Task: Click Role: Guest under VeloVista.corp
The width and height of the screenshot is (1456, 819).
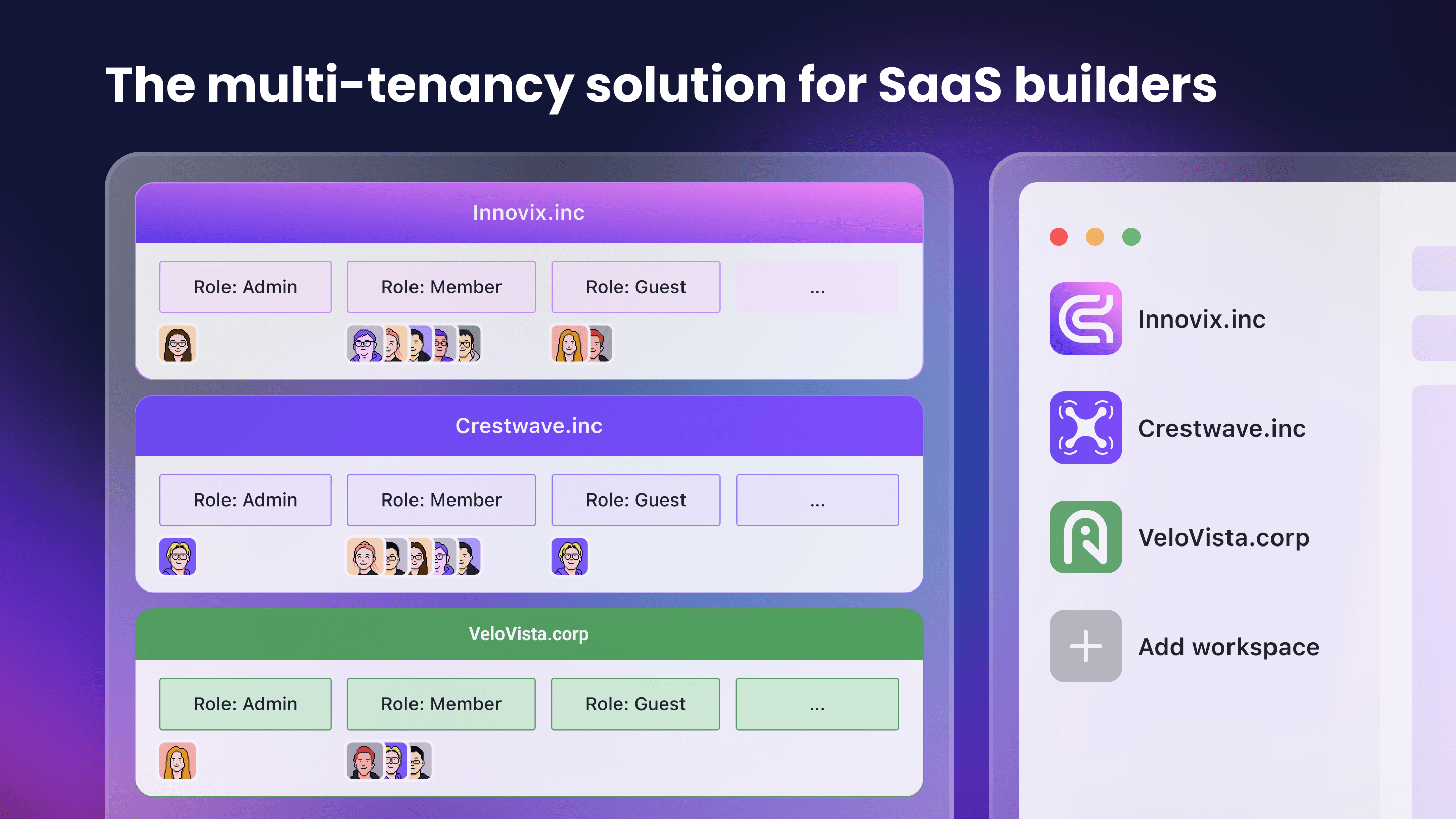Action: [635, 704]
